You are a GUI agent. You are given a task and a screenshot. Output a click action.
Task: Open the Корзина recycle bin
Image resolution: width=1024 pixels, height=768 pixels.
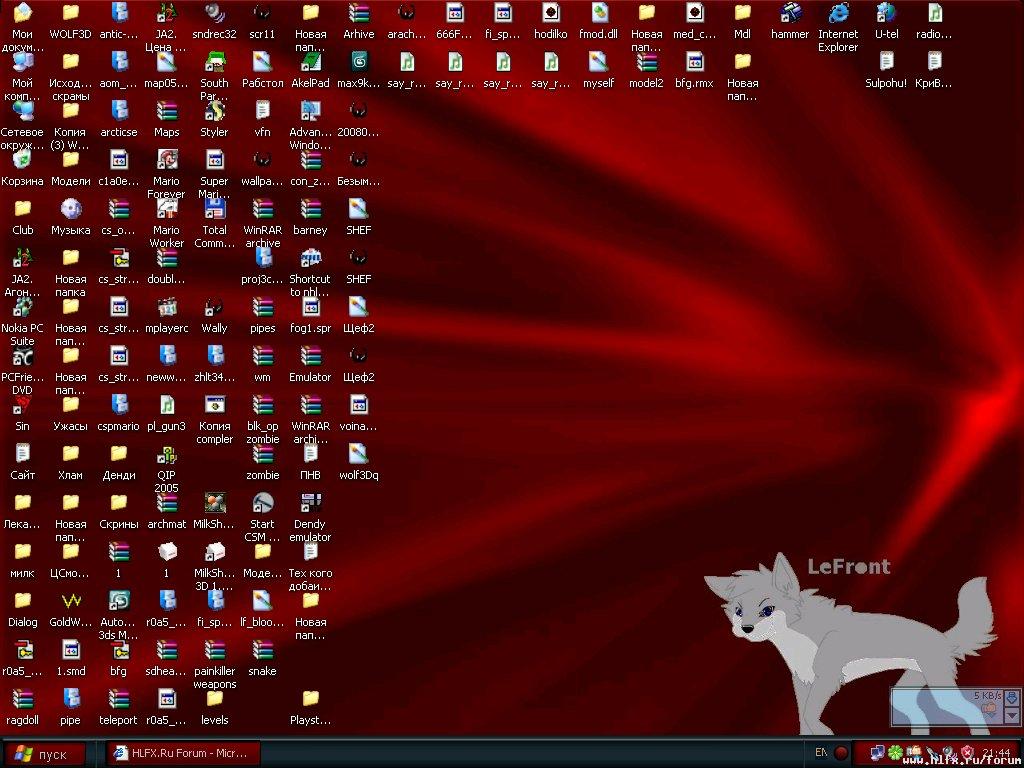pyautogui.click(x=22, y=160)
